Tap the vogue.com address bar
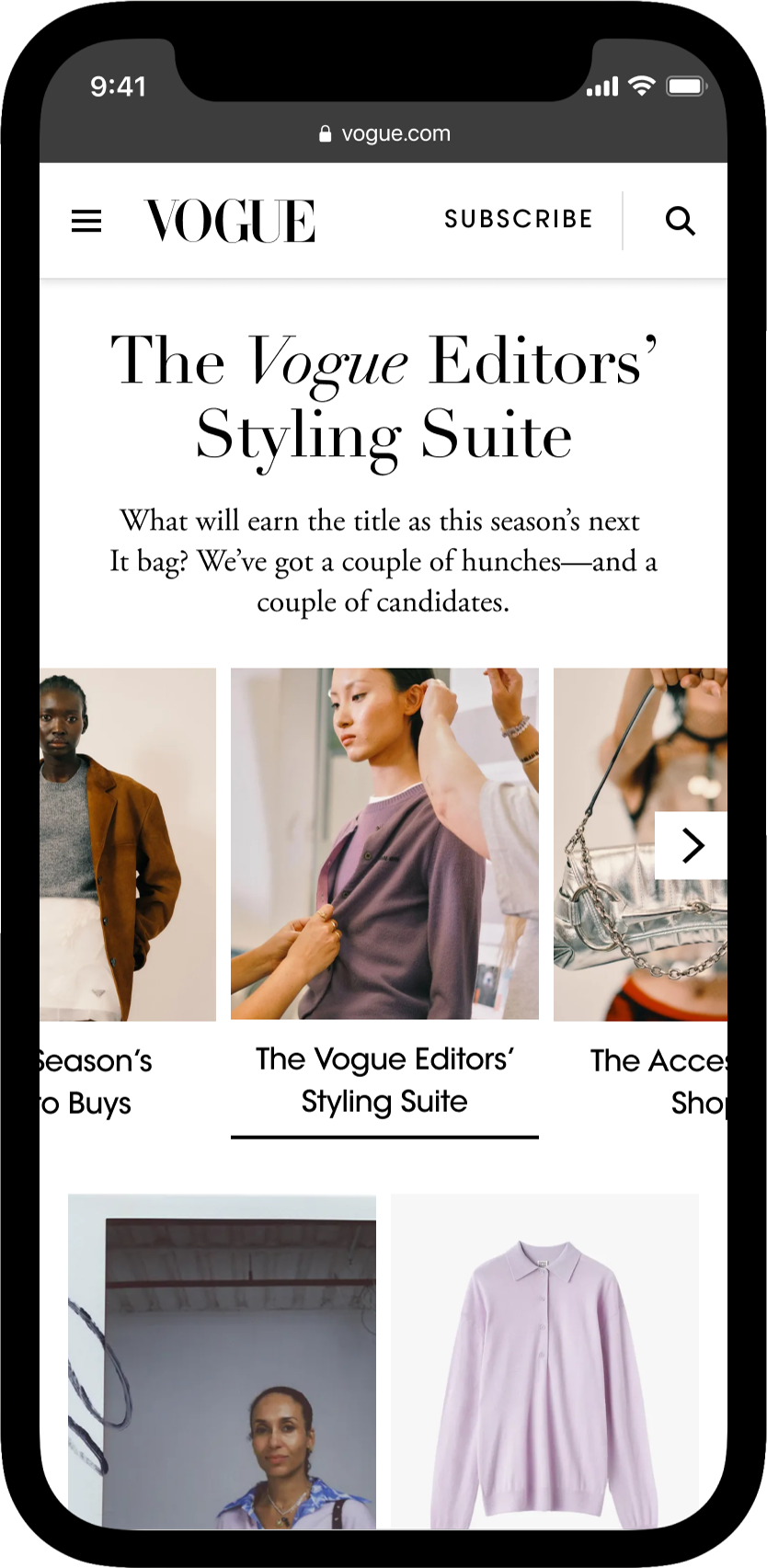The height and width of the screenshot is (1568, 767). pyautogui.click(x=383, y=134)
